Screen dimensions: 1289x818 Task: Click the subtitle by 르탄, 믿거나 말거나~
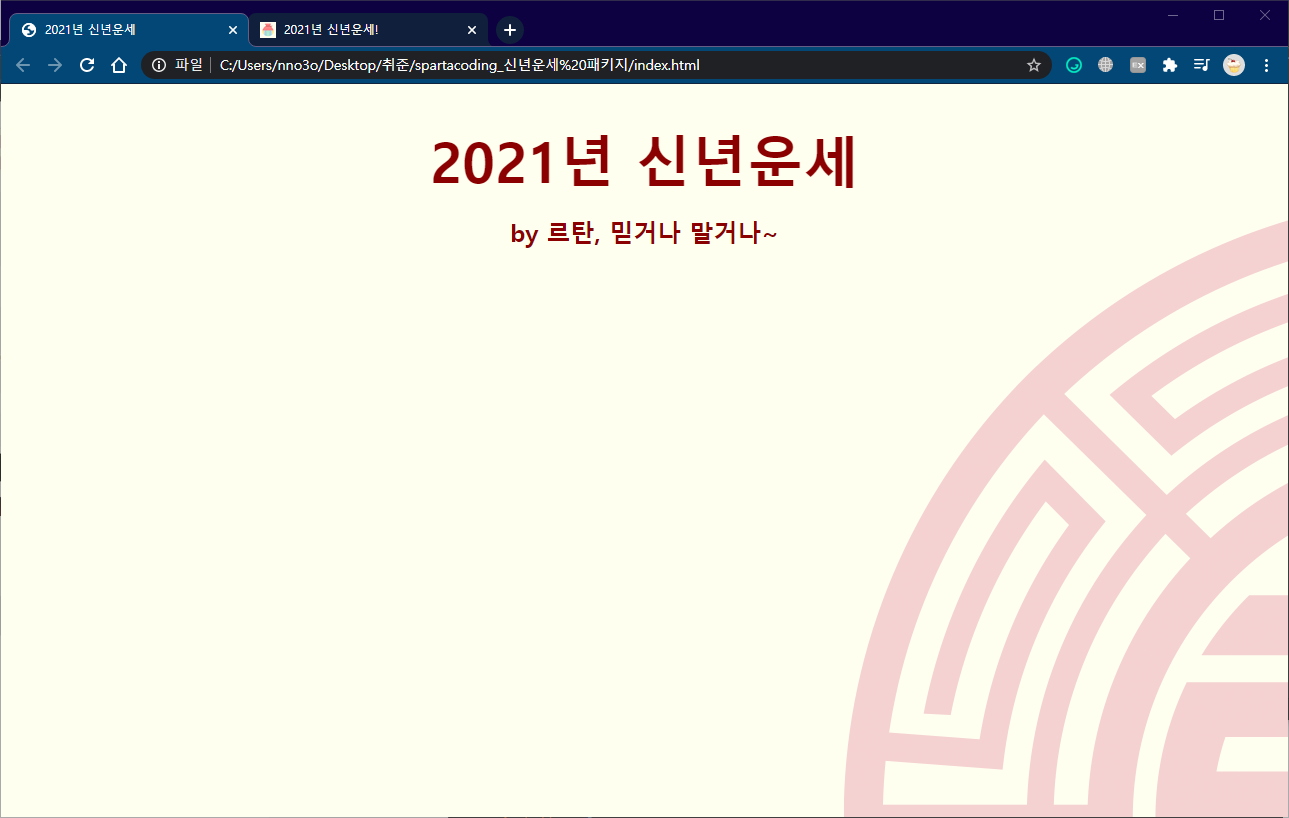pos(644,234)
